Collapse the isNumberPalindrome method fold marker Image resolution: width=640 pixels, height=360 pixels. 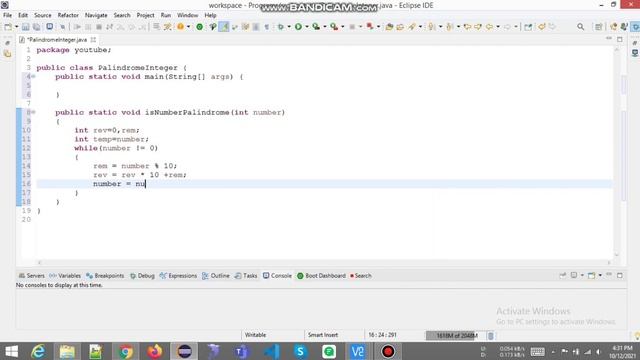pos(33,112)
